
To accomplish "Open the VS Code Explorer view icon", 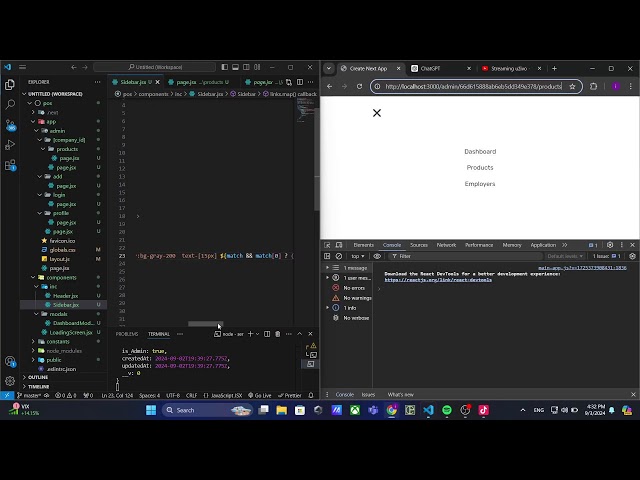I will click(10, 84).
